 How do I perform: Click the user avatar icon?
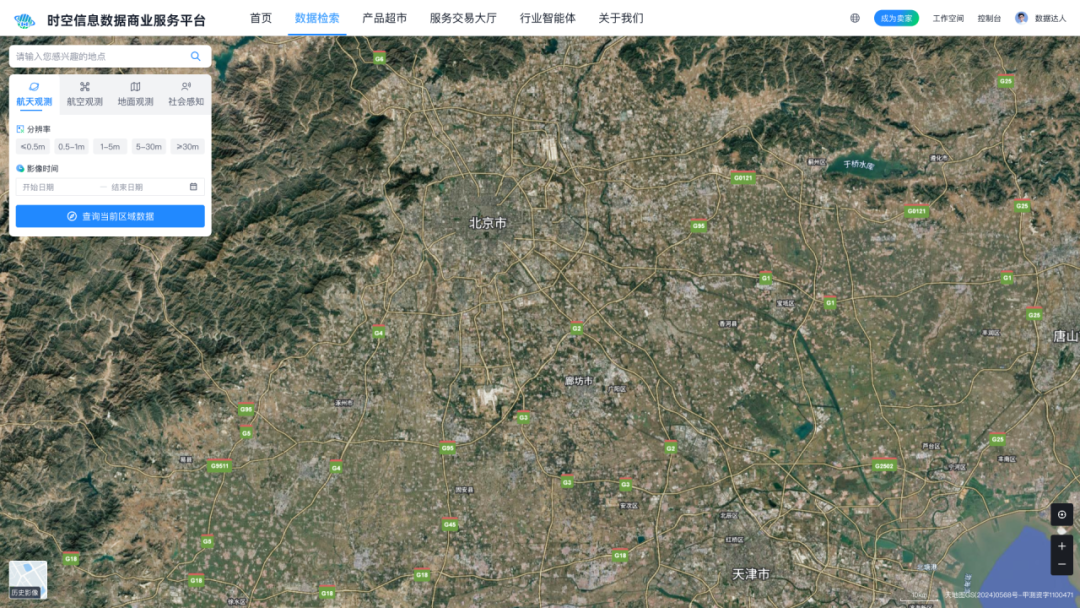tap(1021, 18)
